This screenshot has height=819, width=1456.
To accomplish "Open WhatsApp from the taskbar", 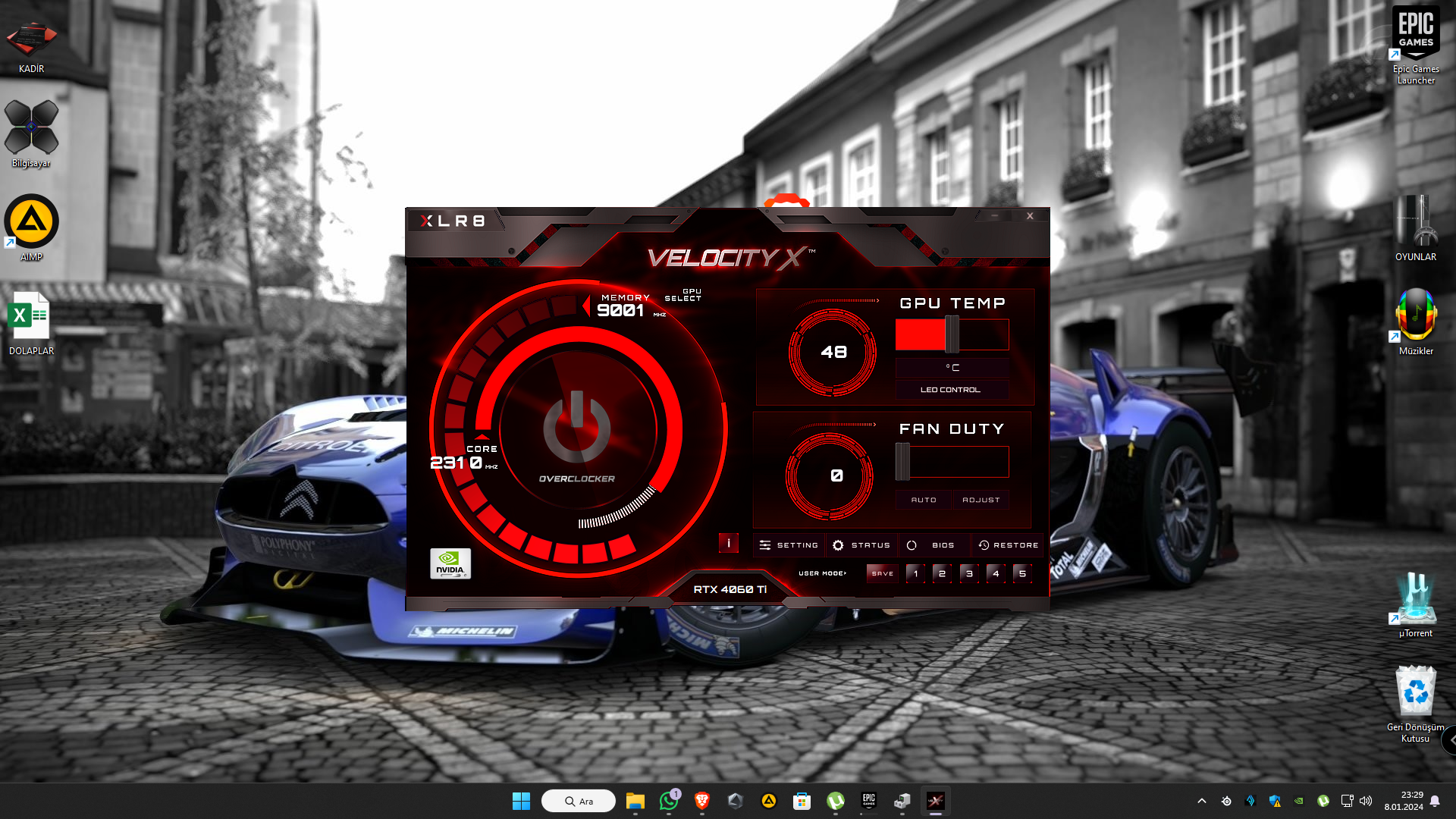I will [669, 801].
